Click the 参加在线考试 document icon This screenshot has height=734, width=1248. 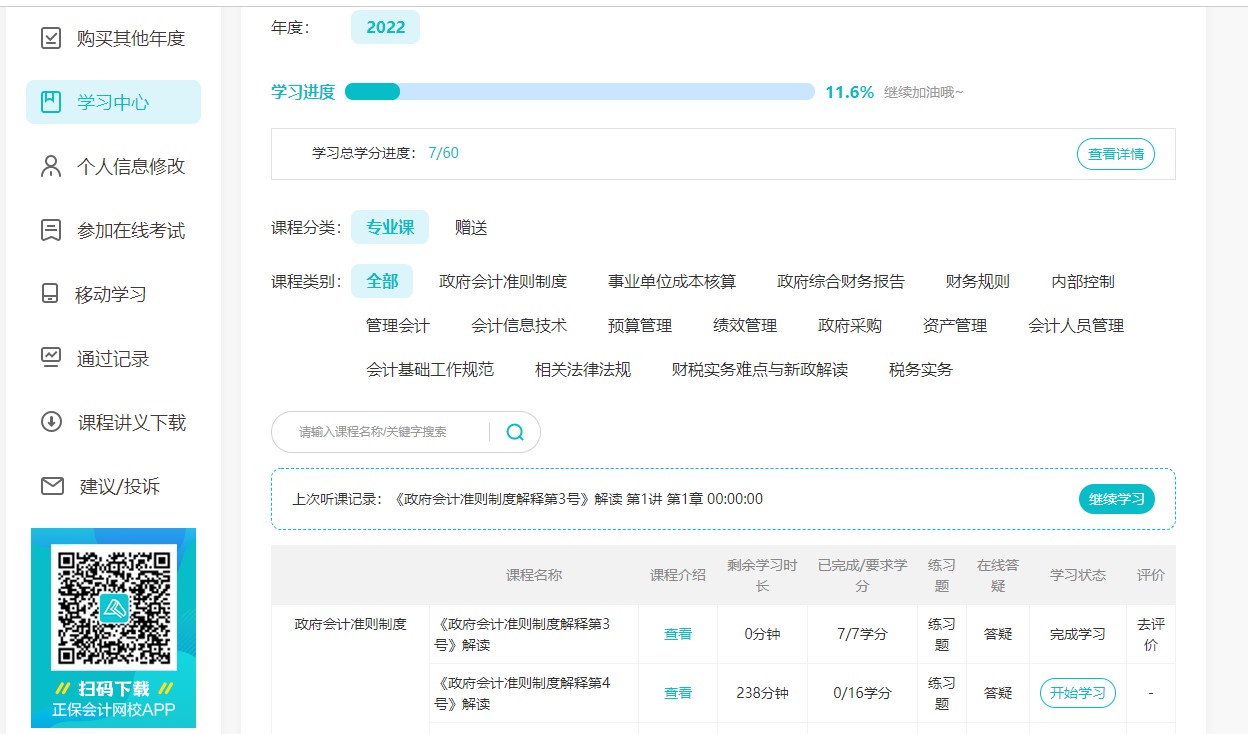[x=52, y=229]
